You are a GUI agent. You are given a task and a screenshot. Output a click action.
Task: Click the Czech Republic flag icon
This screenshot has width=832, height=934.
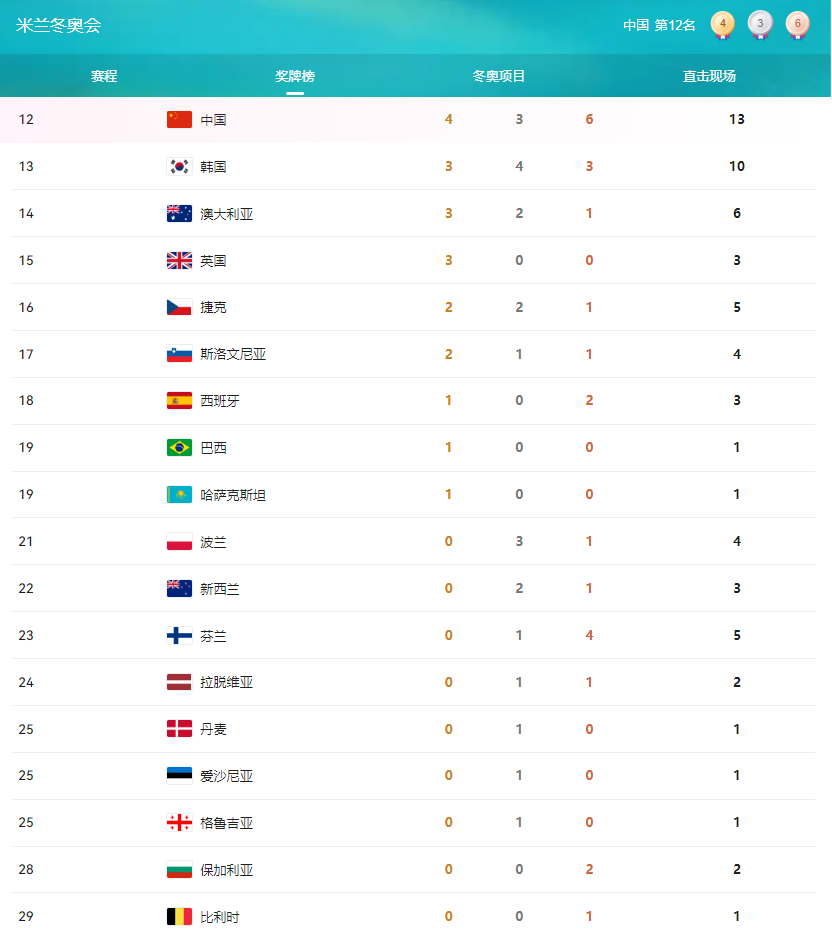click(179, 307)
